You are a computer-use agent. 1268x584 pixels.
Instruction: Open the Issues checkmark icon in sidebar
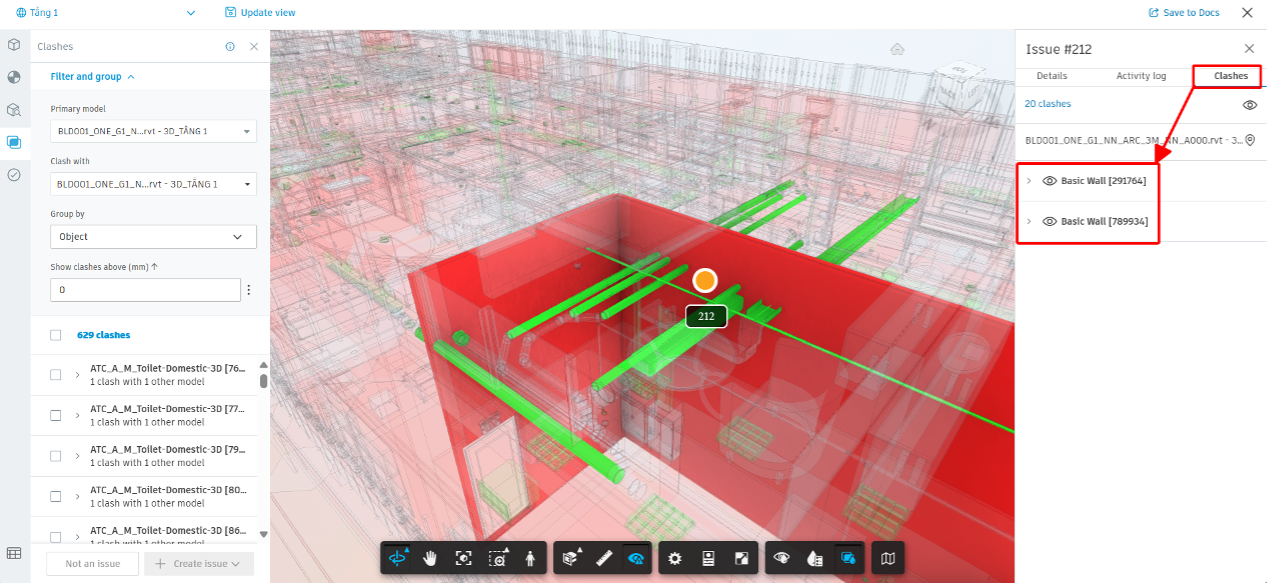click(x=14, y=174)
